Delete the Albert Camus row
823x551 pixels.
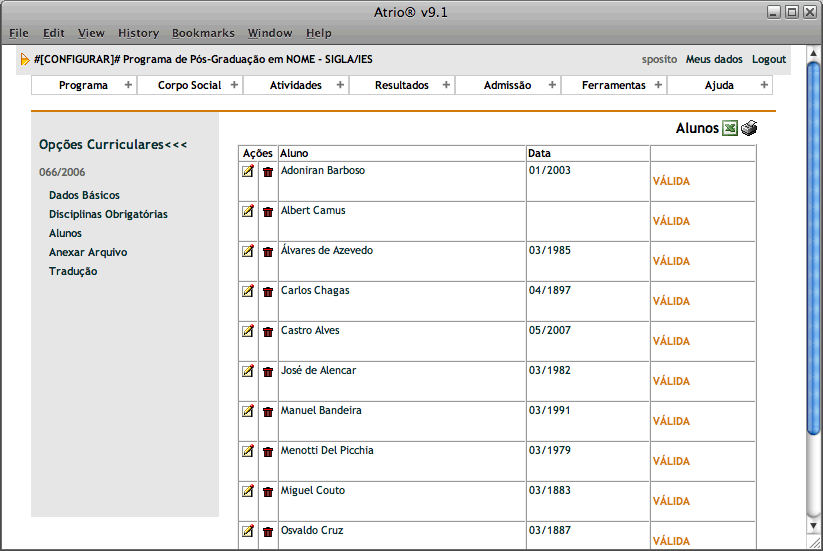pyautogui.click(x=268, y=212)
